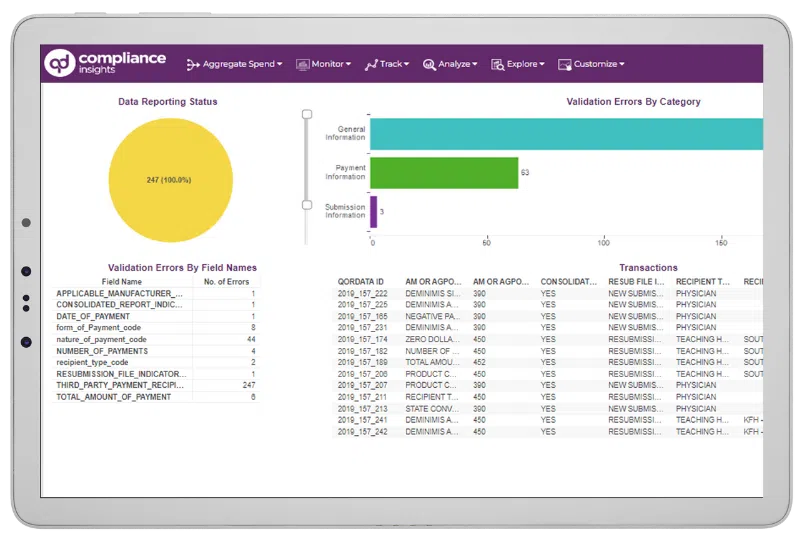Click transaction ID 2019_157_213
Screen dimensions: 807x542
point(362,409)
